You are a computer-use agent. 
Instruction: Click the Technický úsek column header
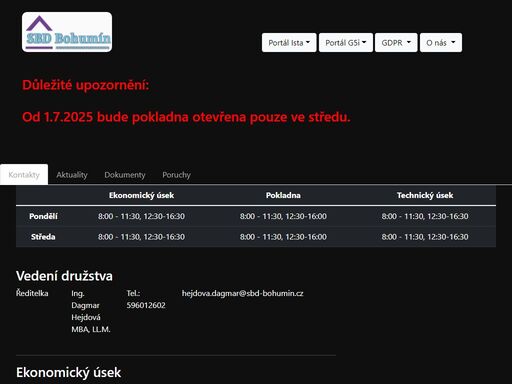point(425,195)
